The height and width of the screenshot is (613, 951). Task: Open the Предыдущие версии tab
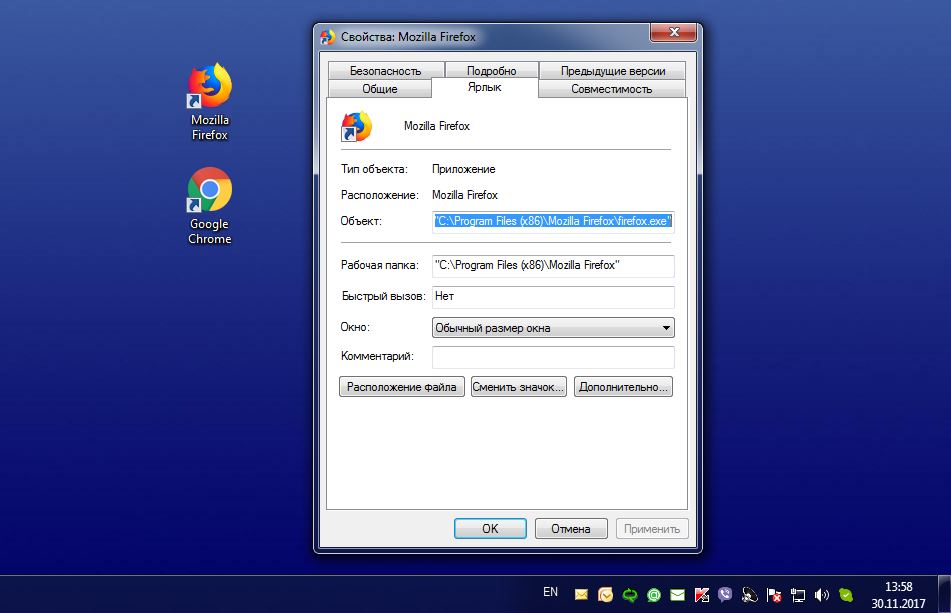click(x=613, y=70)
